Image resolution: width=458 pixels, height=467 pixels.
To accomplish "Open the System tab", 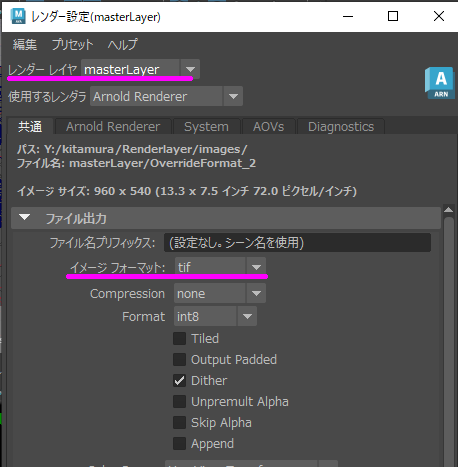I will 206,127.
